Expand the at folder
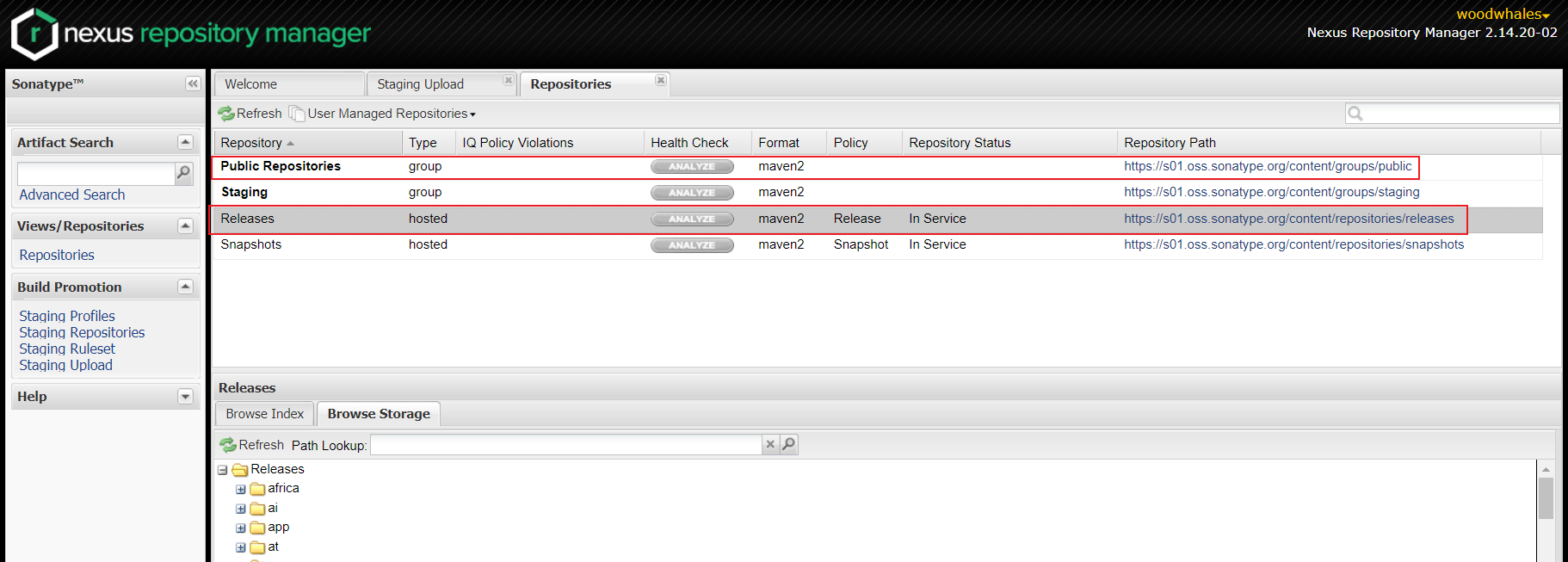The width and height of the screenshot is (1568, 562). [x=241, y=547]
